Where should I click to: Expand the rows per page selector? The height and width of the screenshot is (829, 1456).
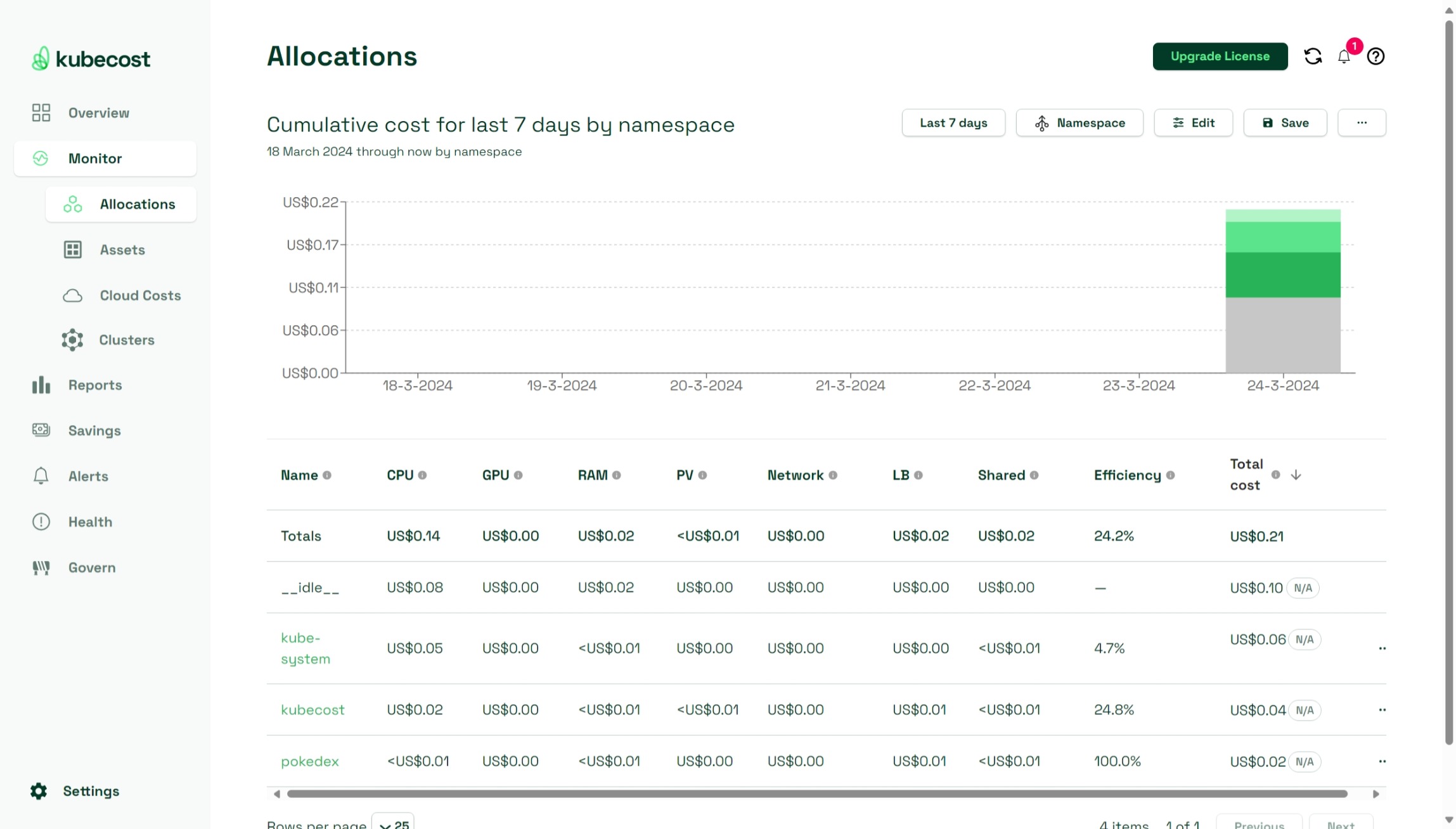[393, 824]
